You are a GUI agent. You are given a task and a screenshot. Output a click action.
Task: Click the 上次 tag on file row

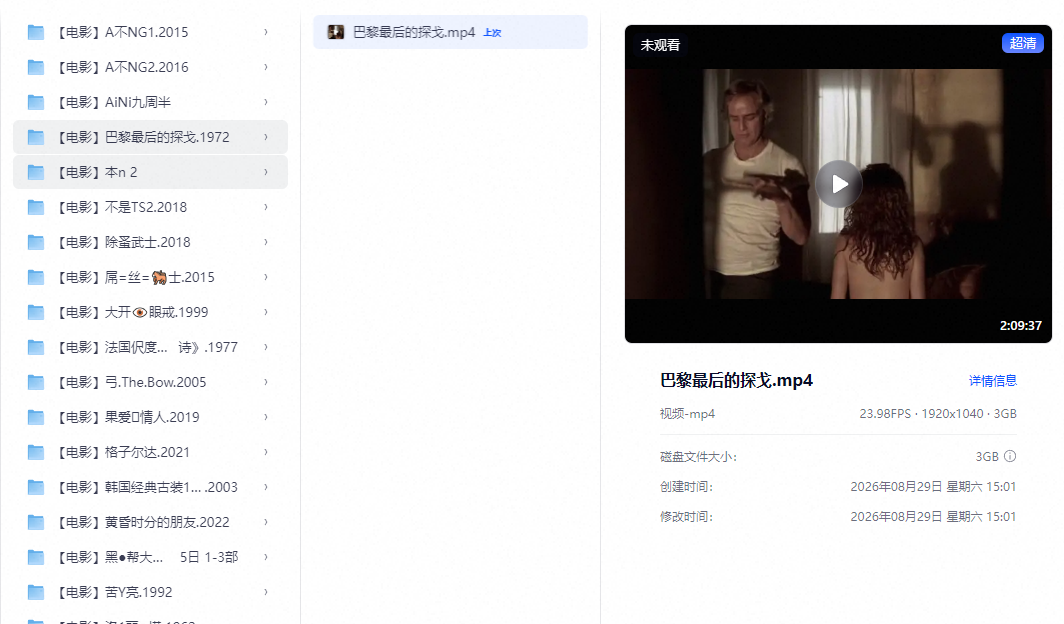[492, 33]
